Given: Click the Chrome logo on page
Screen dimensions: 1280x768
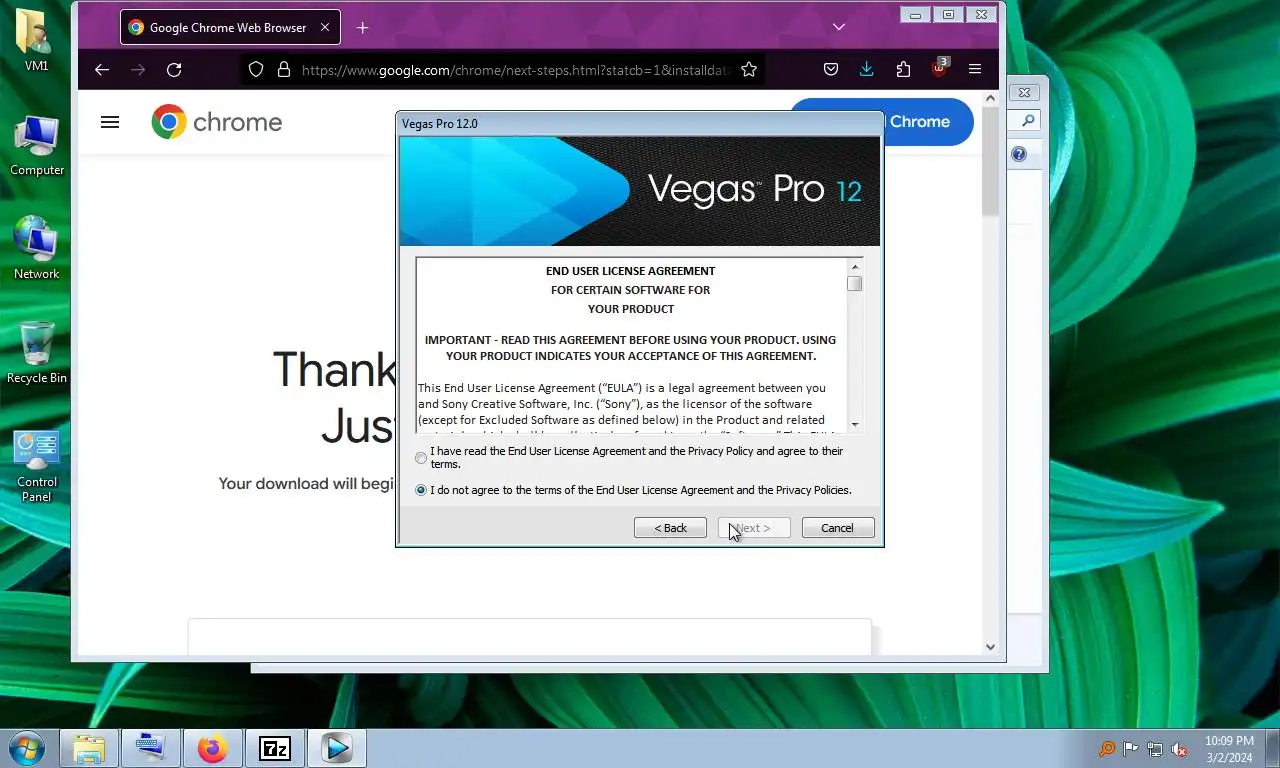Looking at the screenshot, I should click(216, 122).
